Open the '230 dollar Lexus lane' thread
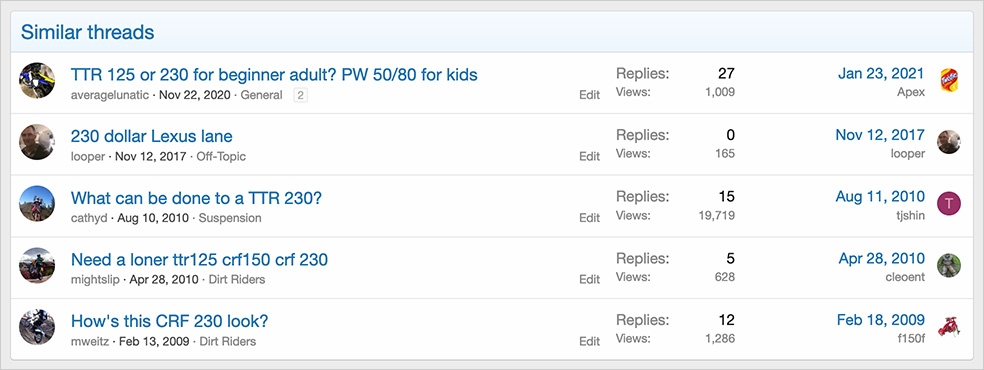This screenshot has height=370, width=984. click(152, 136)
